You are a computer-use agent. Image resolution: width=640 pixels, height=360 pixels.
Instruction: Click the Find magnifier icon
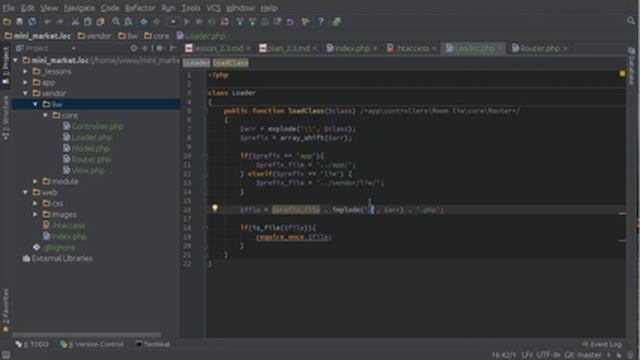pyautogui.click(x=116, y=22)
